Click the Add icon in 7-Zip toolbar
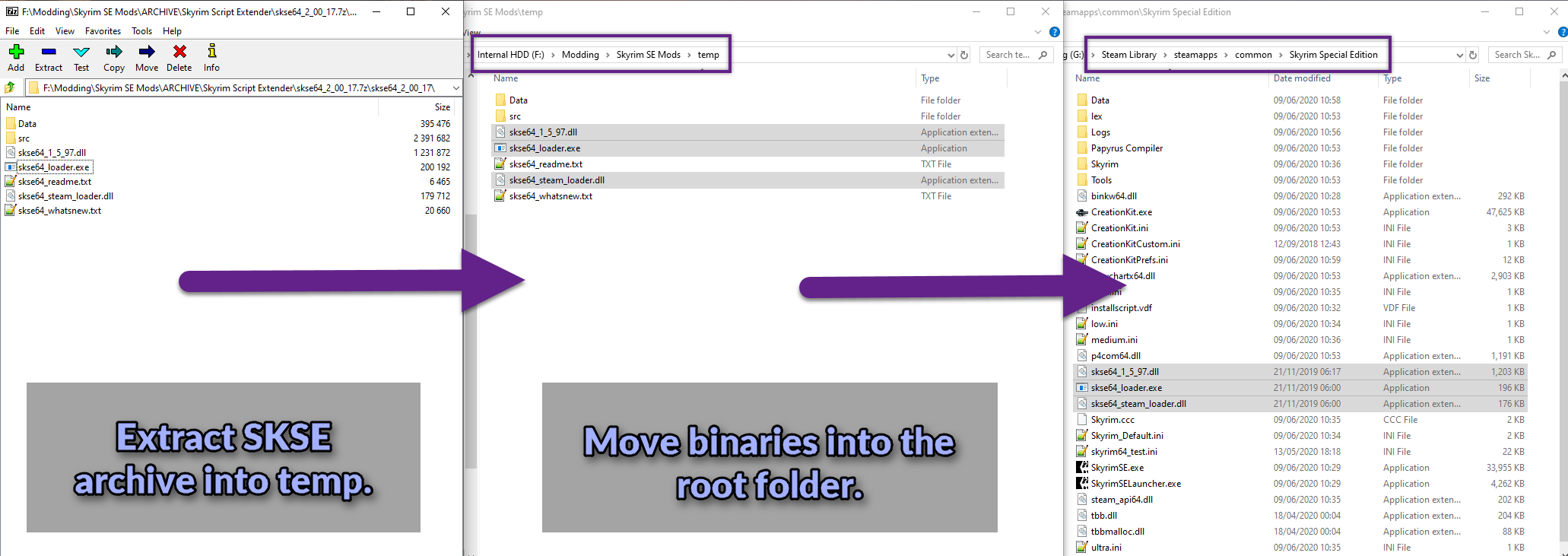This screenshot has width=1568, height=556. pos(16,52)
